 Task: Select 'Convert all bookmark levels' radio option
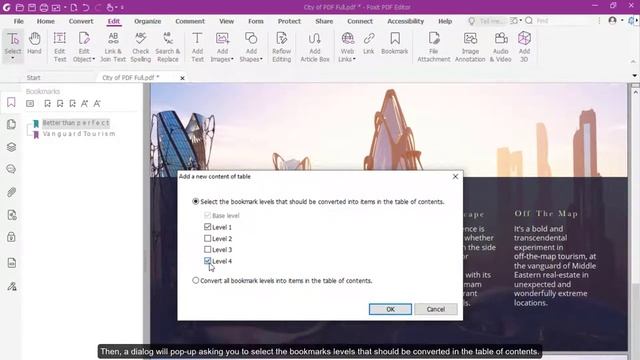pos(196,280)
